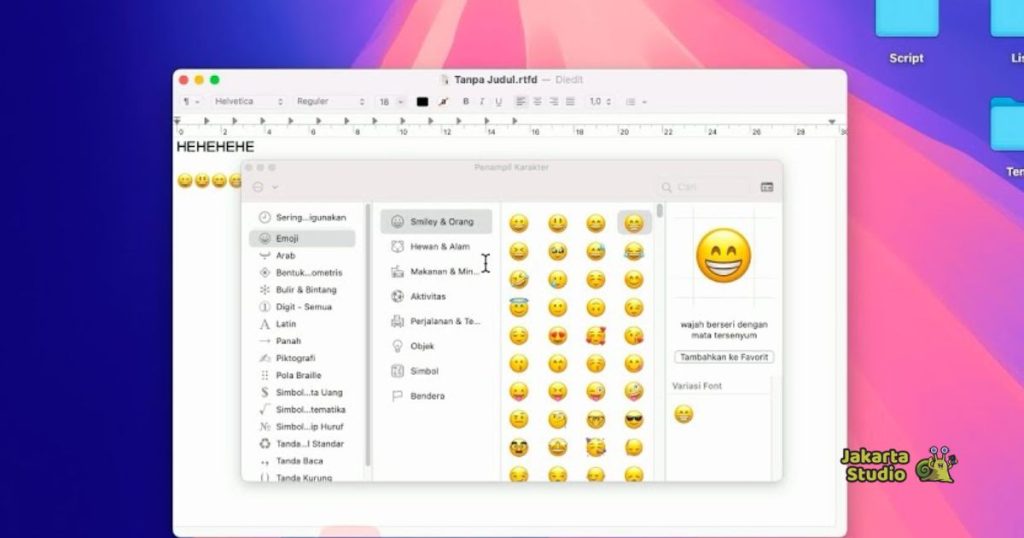The width and height of the screenshot is (1024, 538).
Task: Choose the angel halo emoji
Action: click(518, 308)
